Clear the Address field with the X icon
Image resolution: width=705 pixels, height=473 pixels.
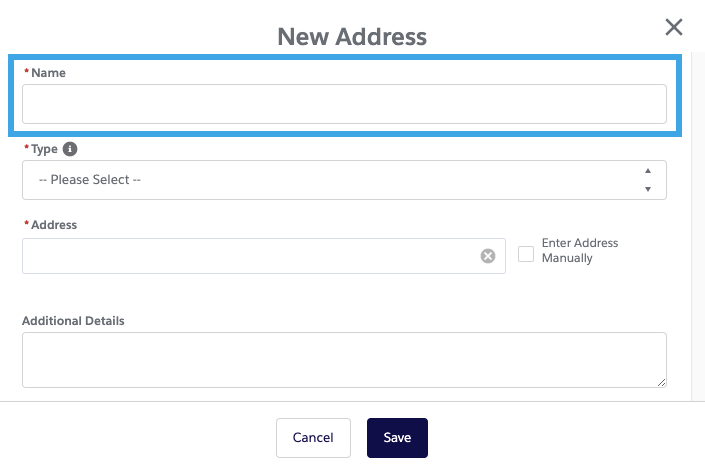(488, 256)
